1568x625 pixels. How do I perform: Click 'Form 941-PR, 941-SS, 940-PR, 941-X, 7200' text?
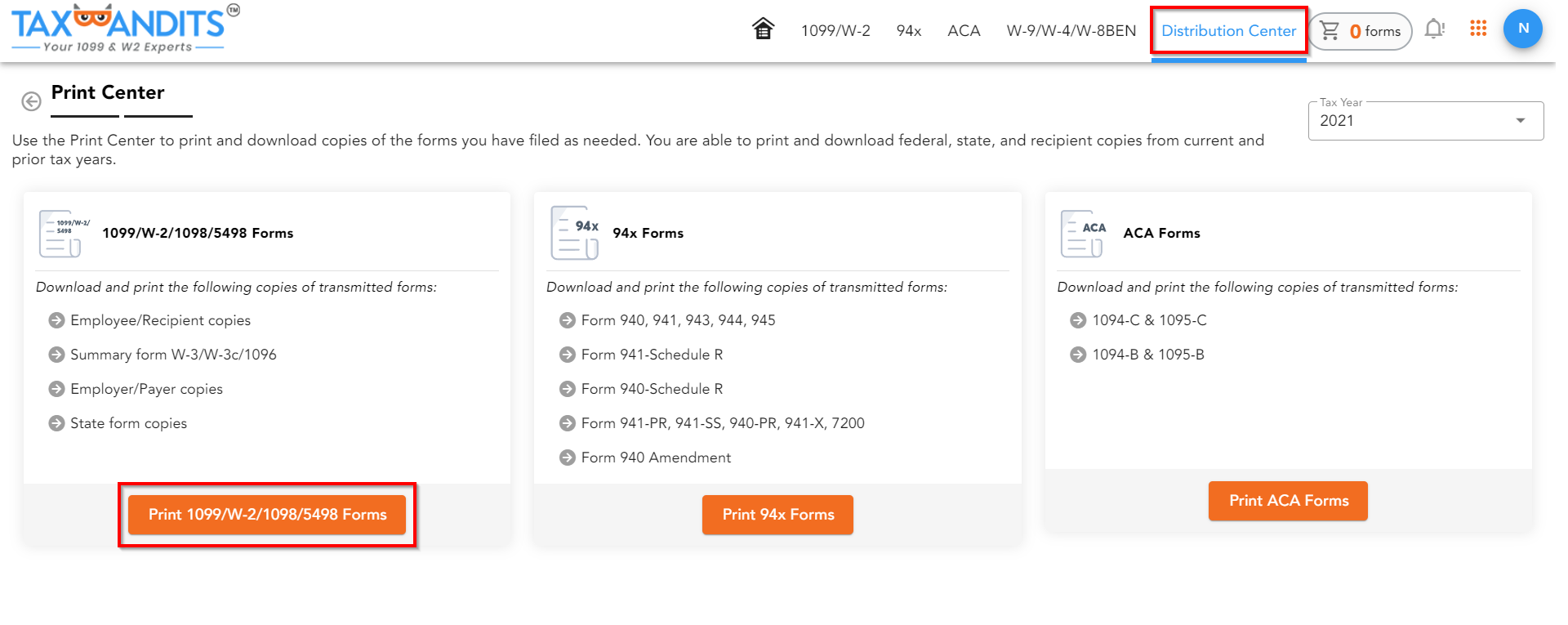tap(723, 423)
